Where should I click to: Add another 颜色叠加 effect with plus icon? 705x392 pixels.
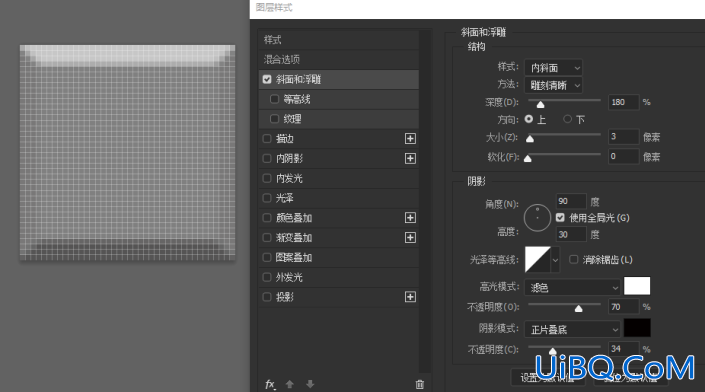[x=410, y=218]
